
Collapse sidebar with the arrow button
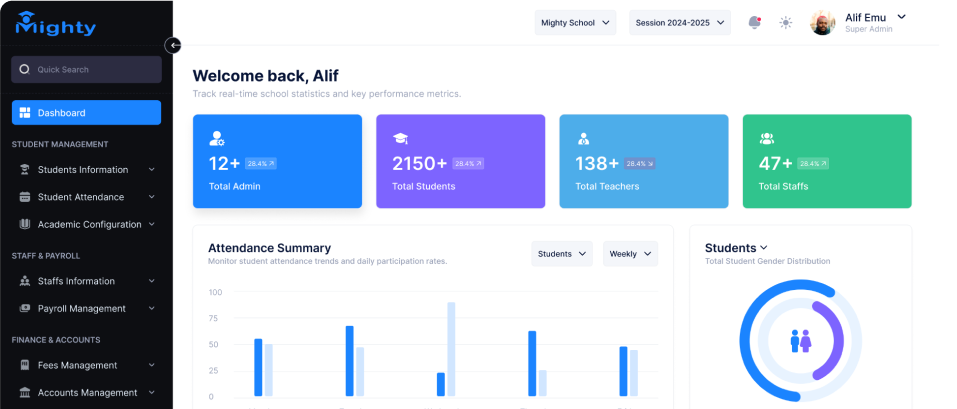(x=173, y=45)
